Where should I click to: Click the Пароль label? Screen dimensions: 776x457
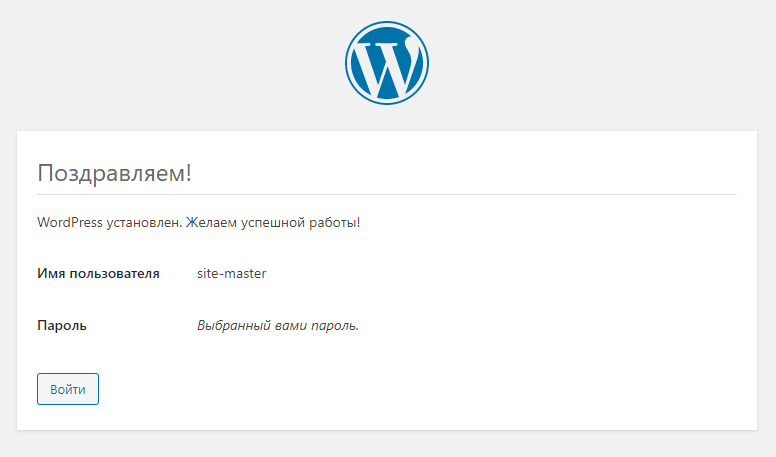point(62,325)
